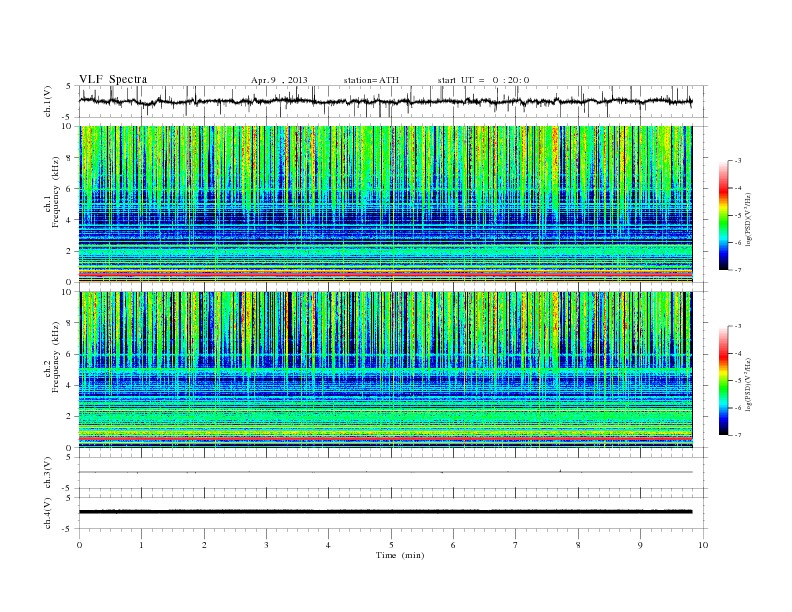The image size is (792, 612).
Task: Click the ch.1(V) waveform trace at top
Action: (386, 101)
